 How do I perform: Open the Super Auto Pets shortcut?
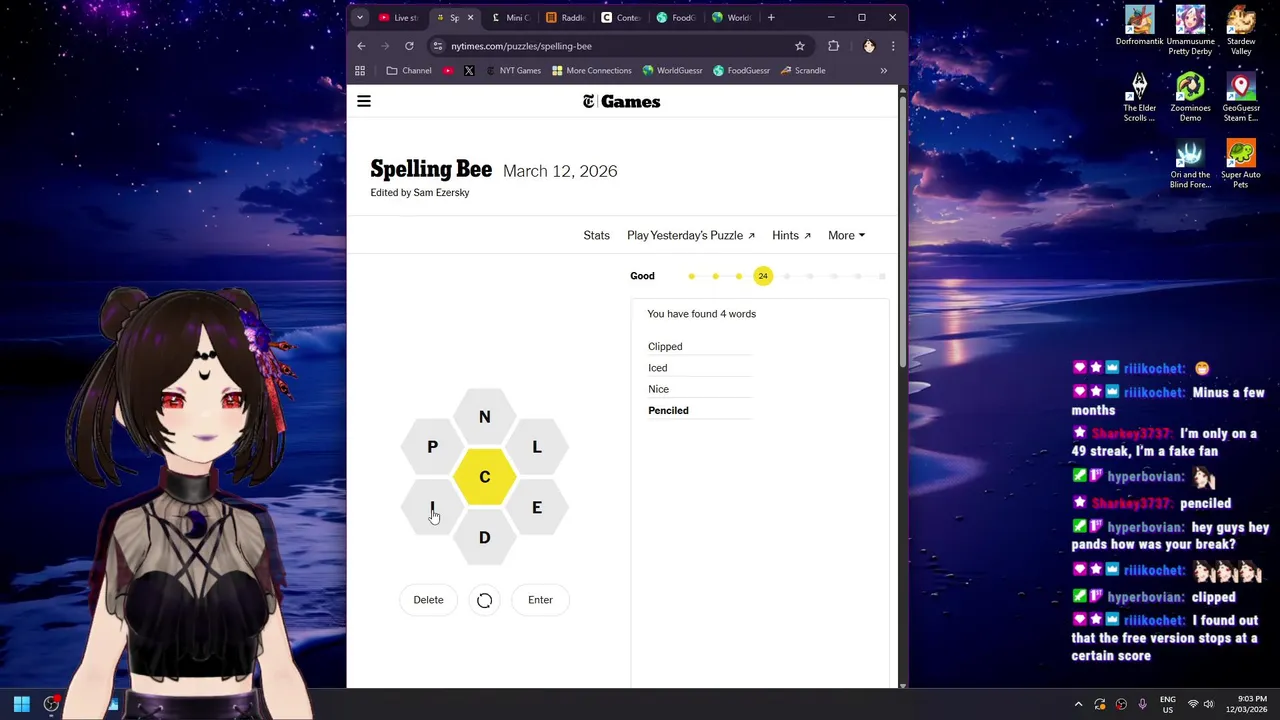pos(1241,164)
